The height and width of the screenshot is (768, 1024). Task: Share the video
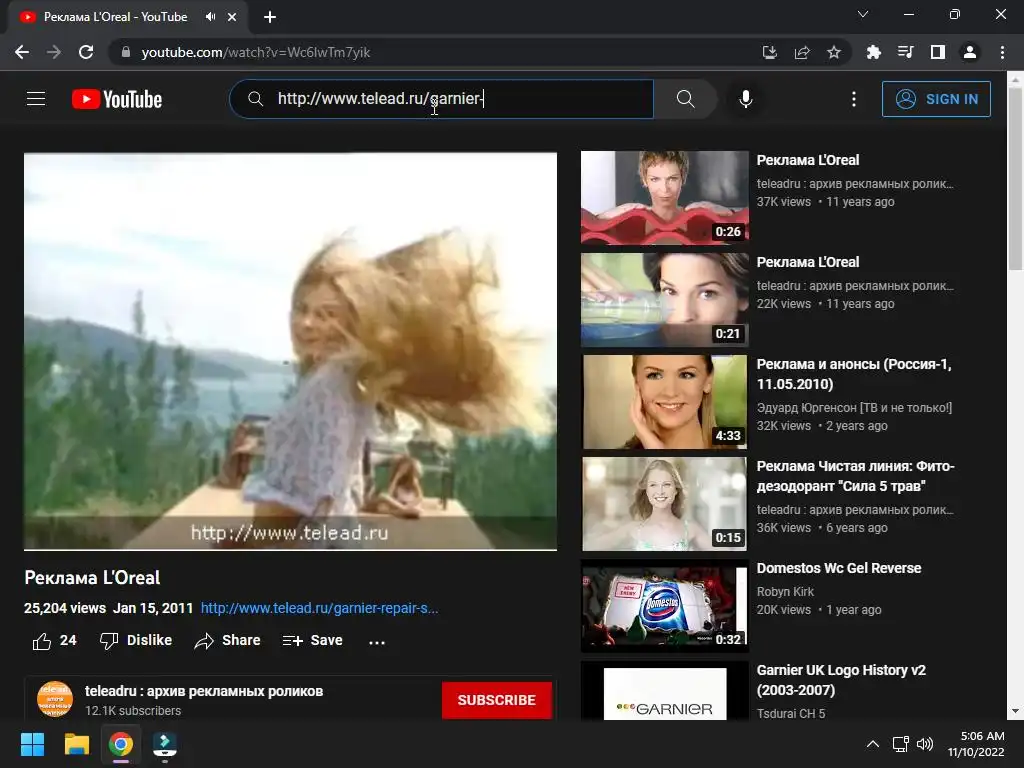227,641
